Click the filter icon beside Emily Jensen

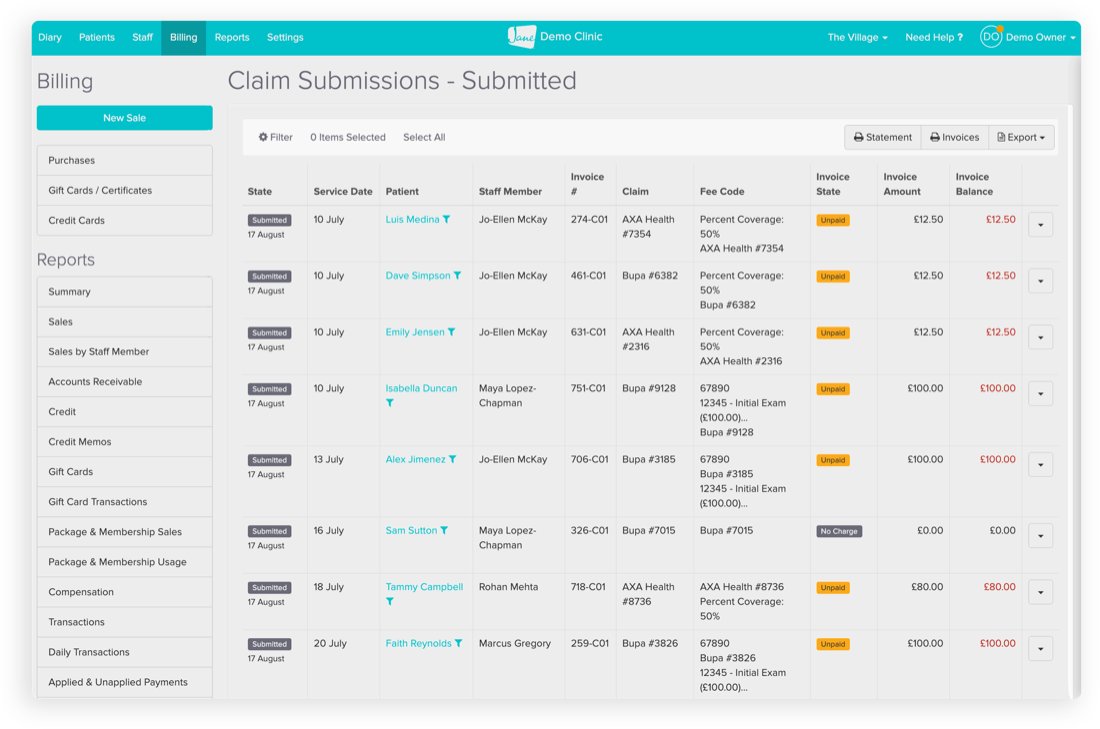point(451,333)
